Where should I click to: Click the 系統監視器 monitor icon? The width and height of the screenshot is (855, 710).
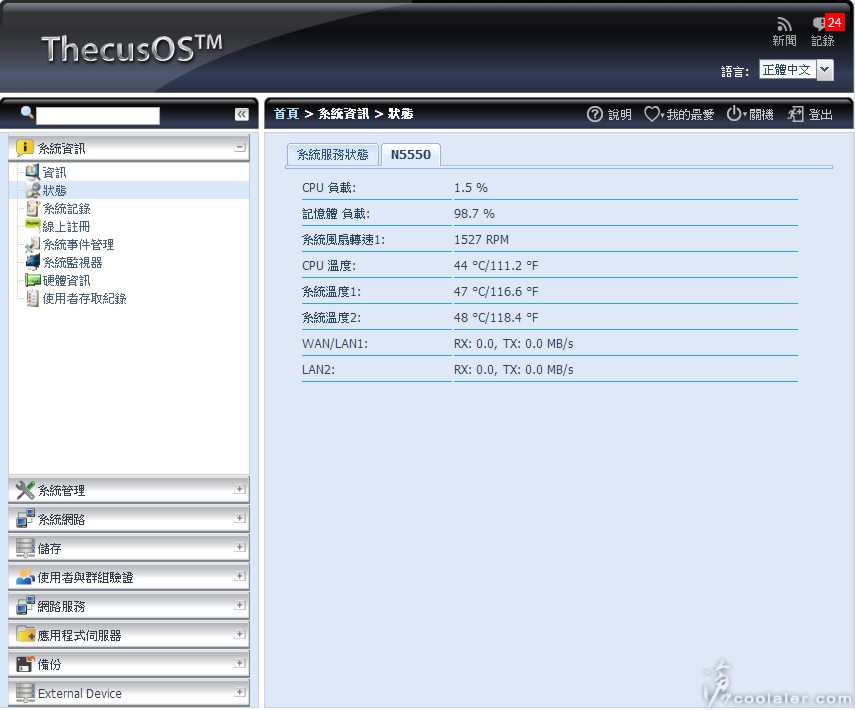coord(33,262)
